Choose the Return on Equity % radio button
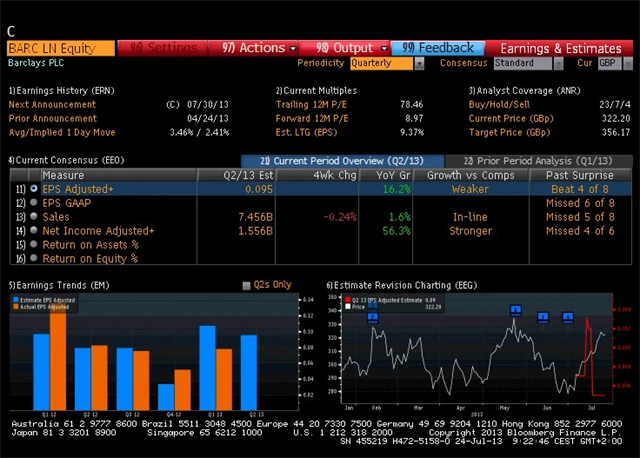This screenshot has height=458, width=640. point(34,258)
